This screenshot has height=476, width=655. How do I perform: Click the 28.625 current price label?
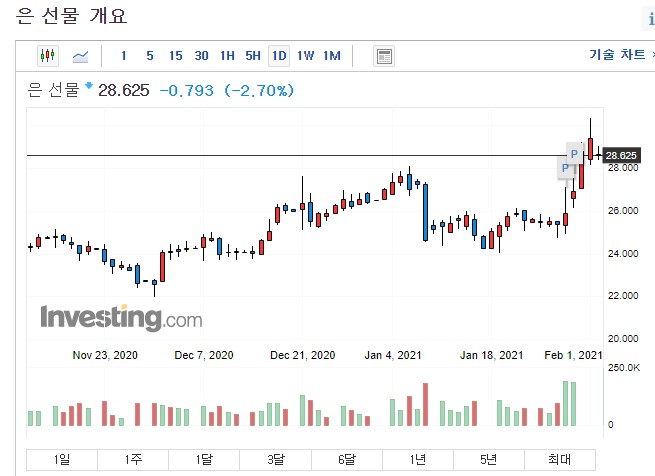[621, 155]
